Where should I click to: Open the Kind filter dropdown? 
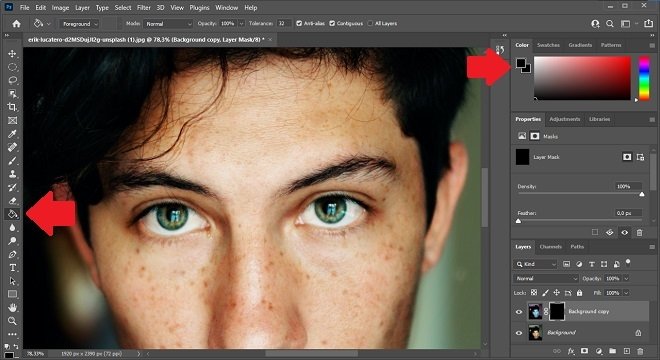[x=535, y=264]
